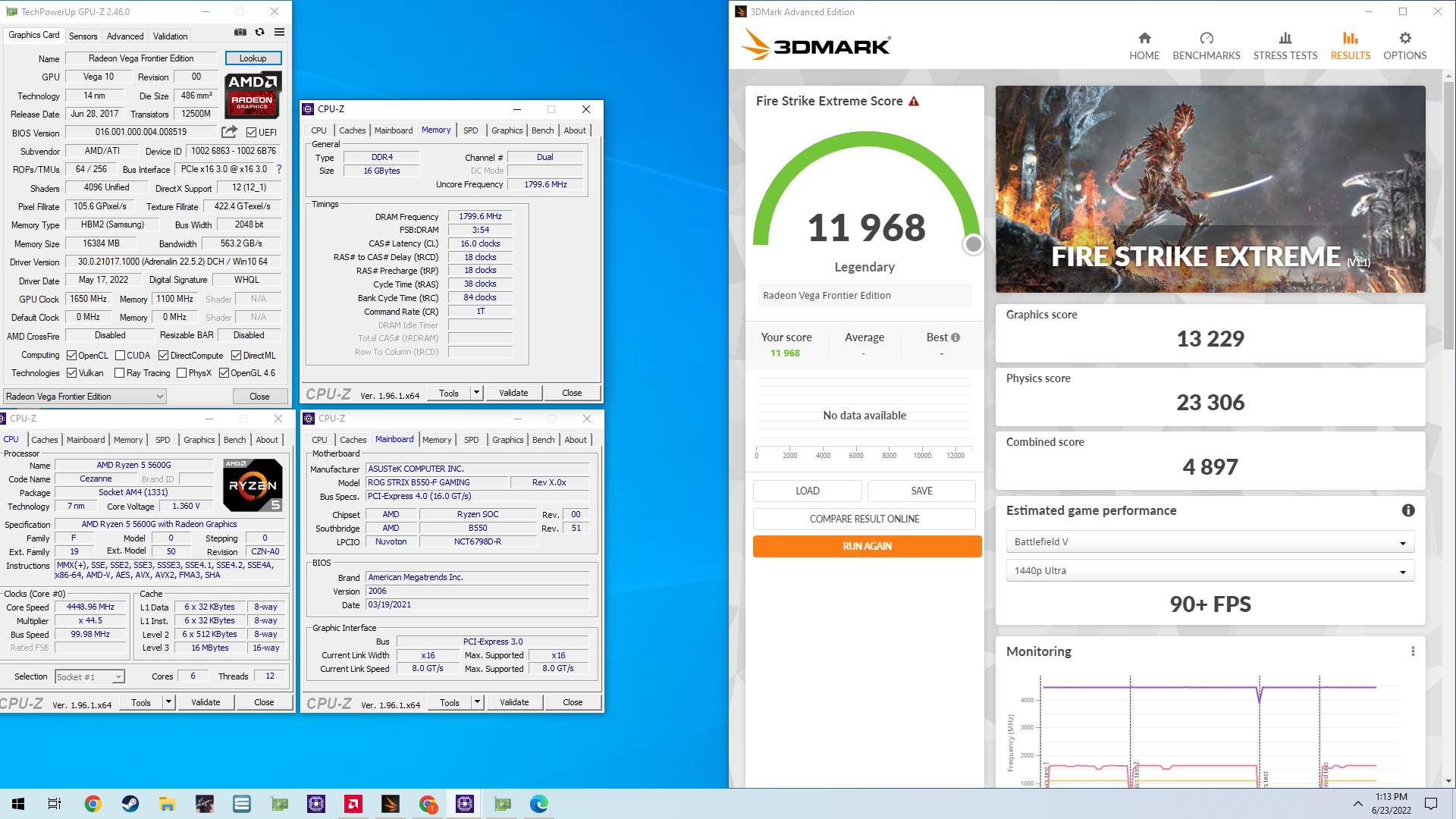Image resolution: width=1456 pixels, height=819 pixels.
Task: Open Tools dropdown arrow in CPU-Z CPU window
Action: coord(168,703)
